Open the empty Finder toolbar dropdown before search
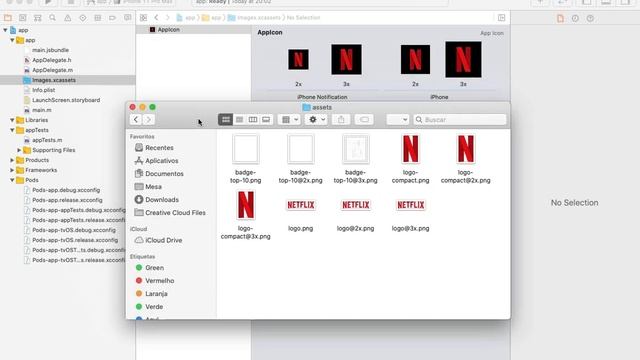 [x=398, y=120]
